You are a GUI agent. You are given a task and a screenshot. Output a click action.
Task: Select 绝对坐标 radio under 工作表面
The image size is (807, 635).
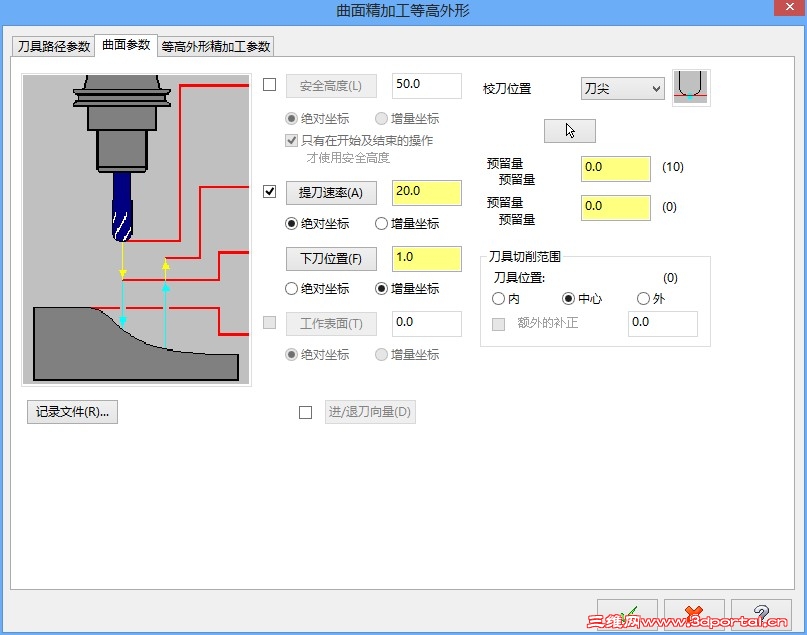tap(291, 355)
